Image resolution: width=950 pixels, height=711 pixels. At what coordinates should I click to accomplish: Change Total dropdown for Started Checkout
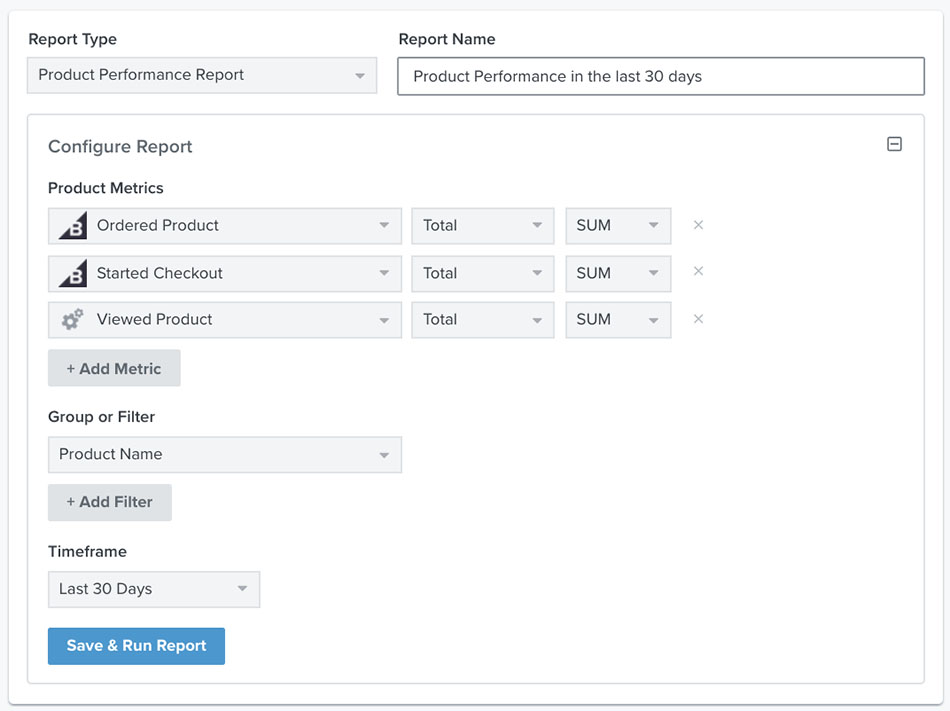pos(482,273)
